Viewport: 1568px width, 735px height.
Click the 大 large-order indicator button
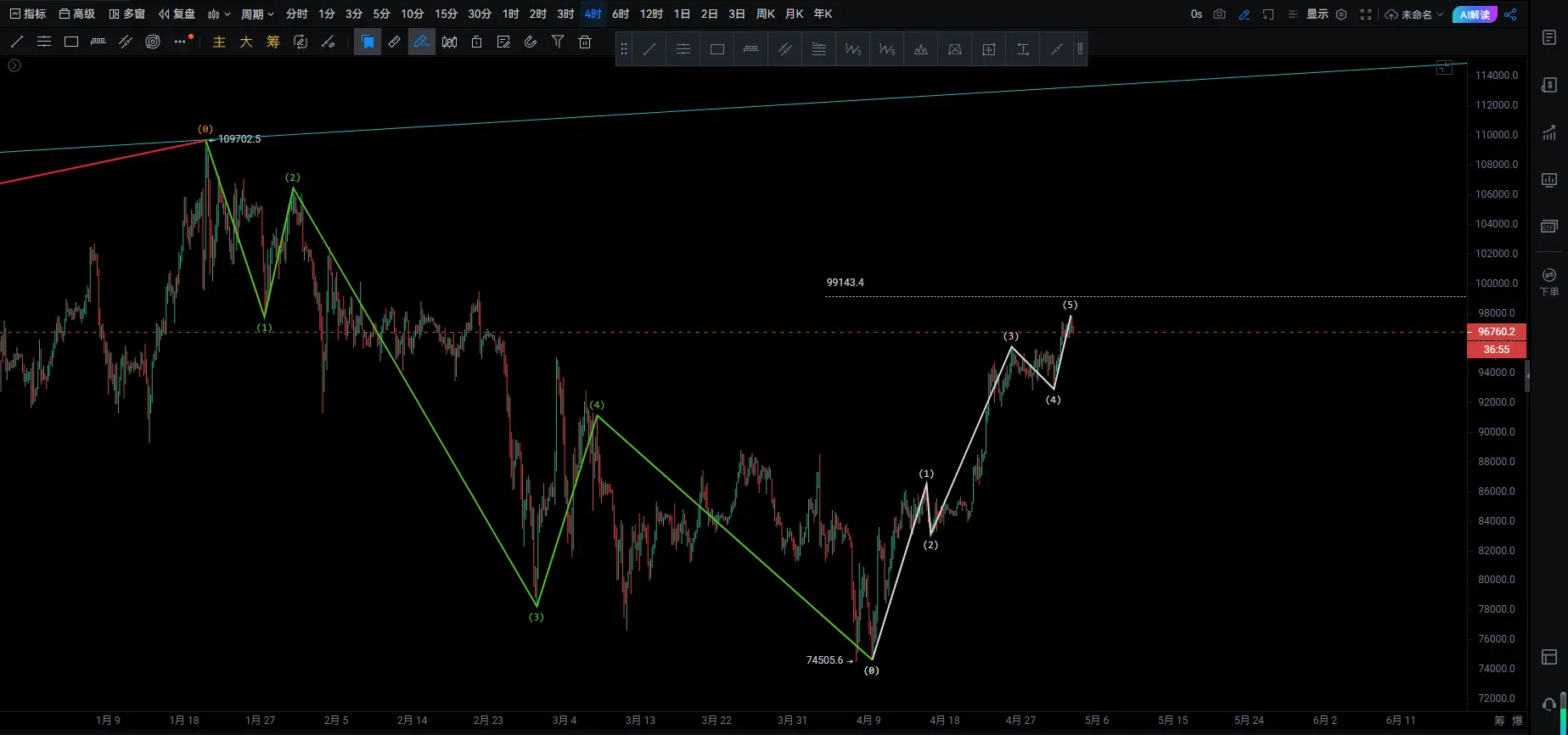246,42
